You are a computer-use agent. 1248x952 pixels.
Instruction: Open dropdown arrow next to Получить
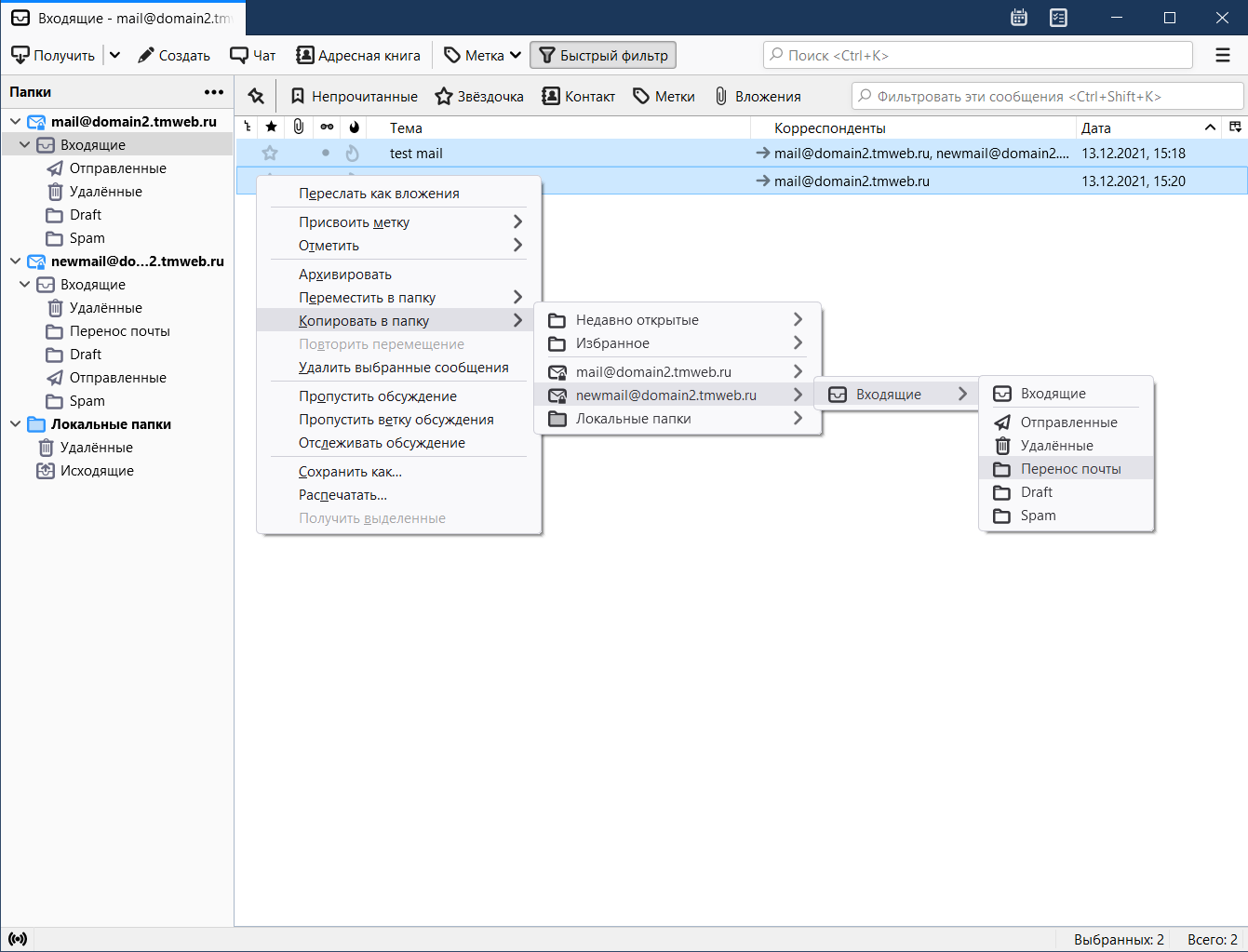[x=114, y=55]
